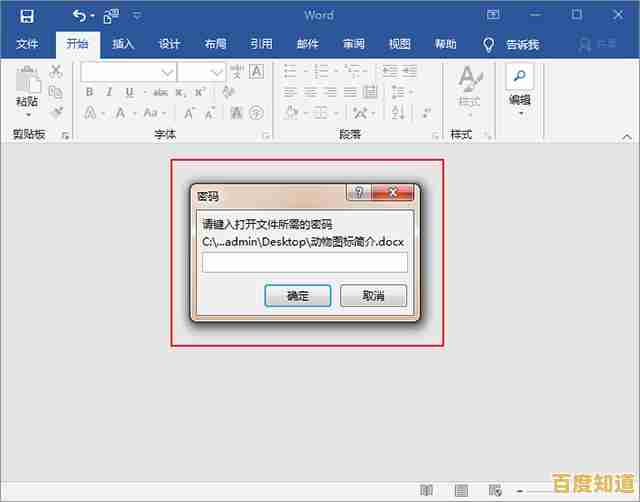Expand the font size dropdown
The image size is (640, 502).
click(x=217, y=72)
